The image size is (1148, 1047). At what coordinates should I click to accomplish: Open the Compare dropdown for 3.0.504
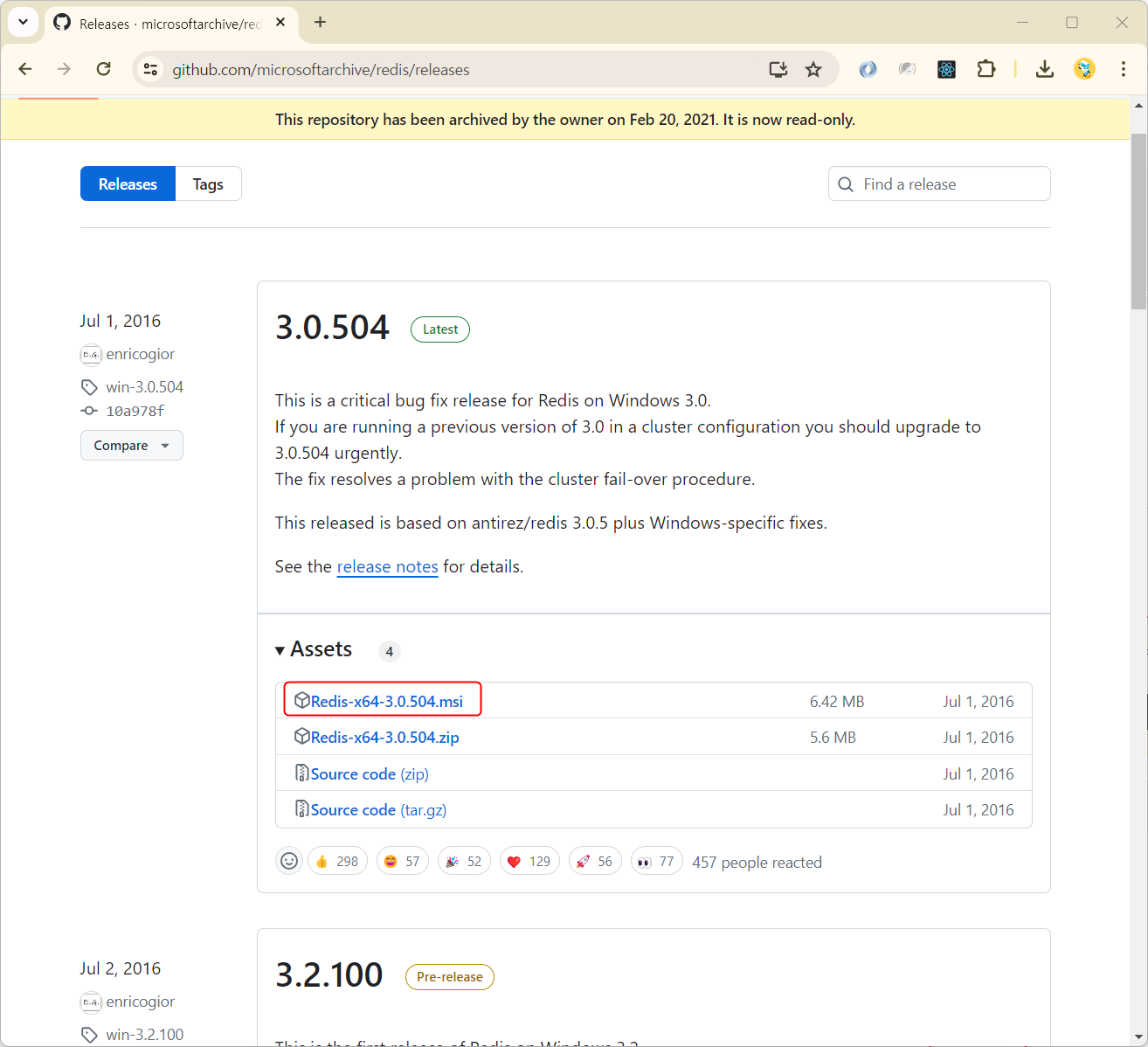(x=132, y=446)
